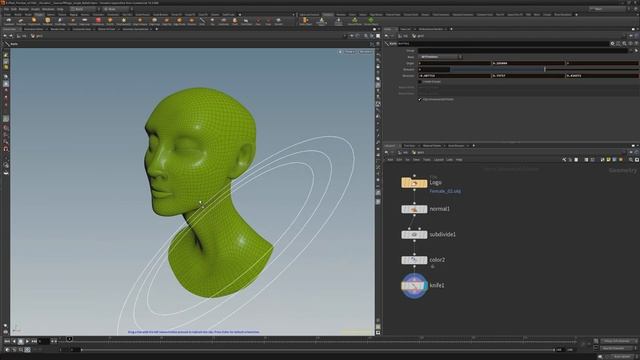Click stop button in playbar

[x=21, y=341]
